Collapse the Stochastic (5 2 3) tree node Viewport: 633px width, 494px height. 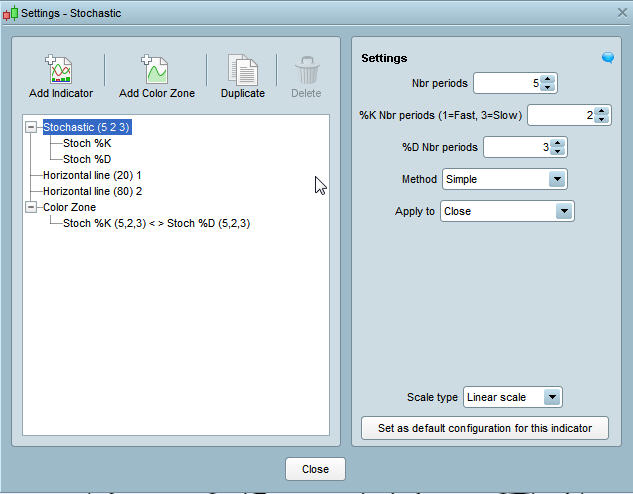[31, 127]
